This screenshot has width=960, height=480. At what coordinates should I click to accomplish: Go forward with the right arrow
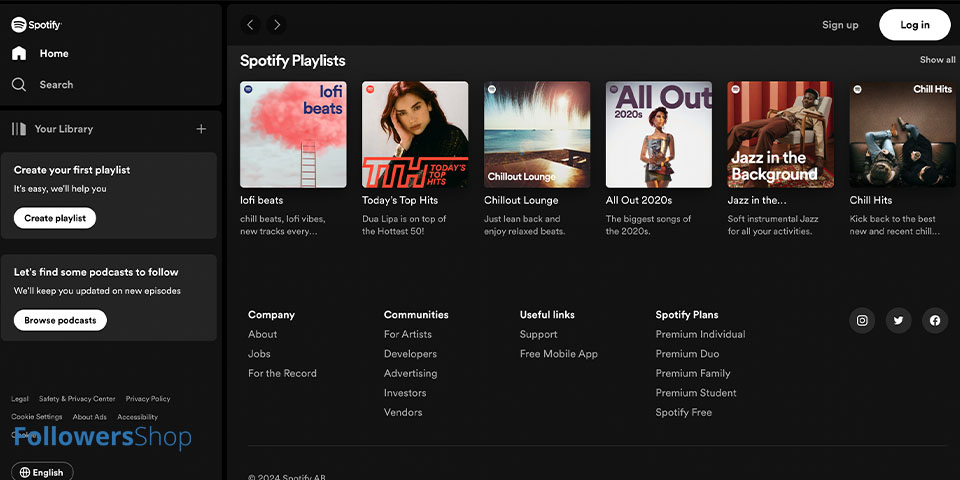(x=277, y=24)
